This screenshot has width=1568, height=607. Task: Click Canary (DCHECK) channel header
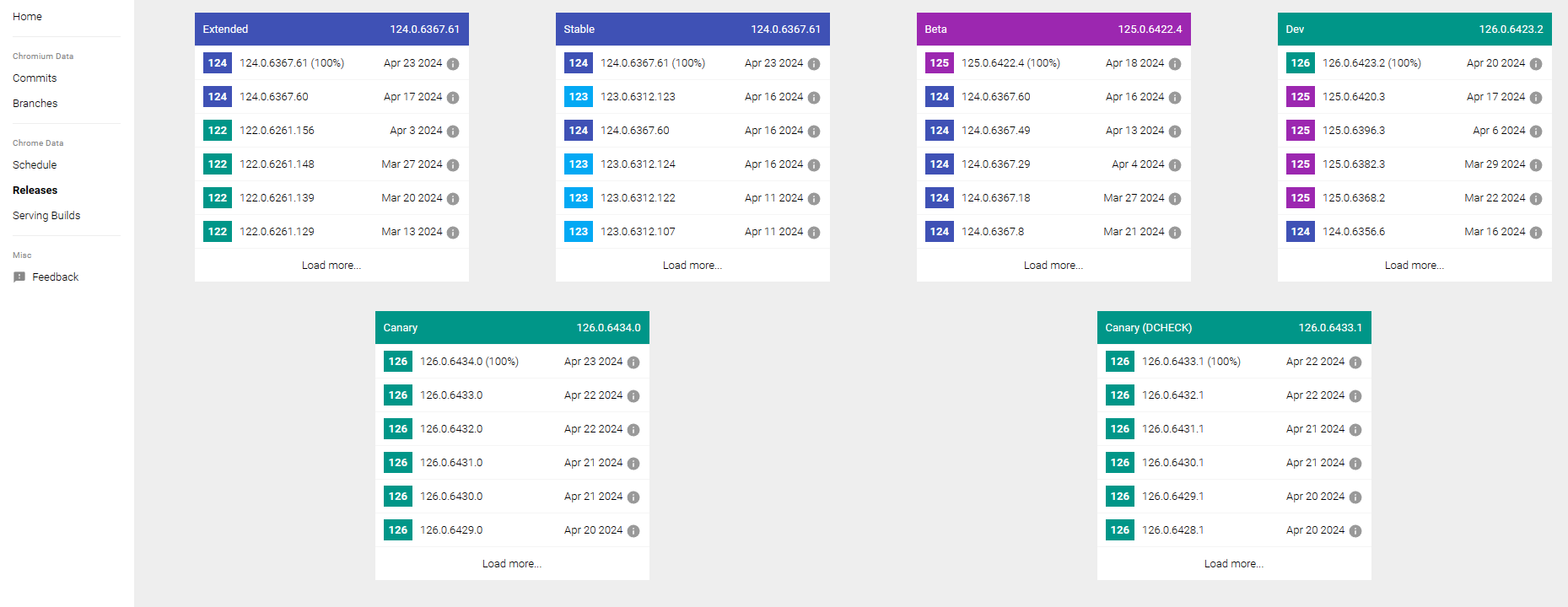coord(1234,328)
